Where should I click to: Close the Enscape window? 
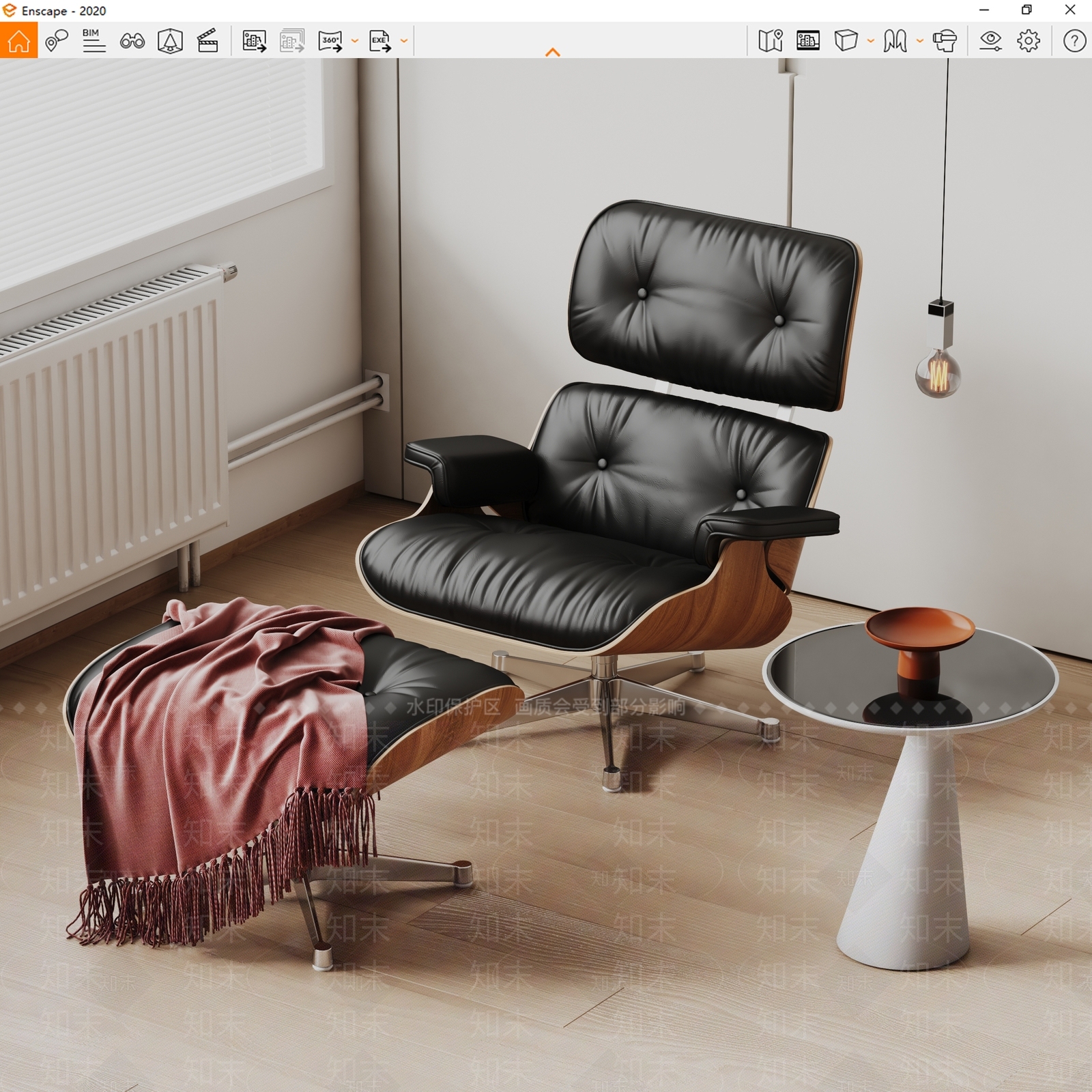click(x=1070, y=10)
